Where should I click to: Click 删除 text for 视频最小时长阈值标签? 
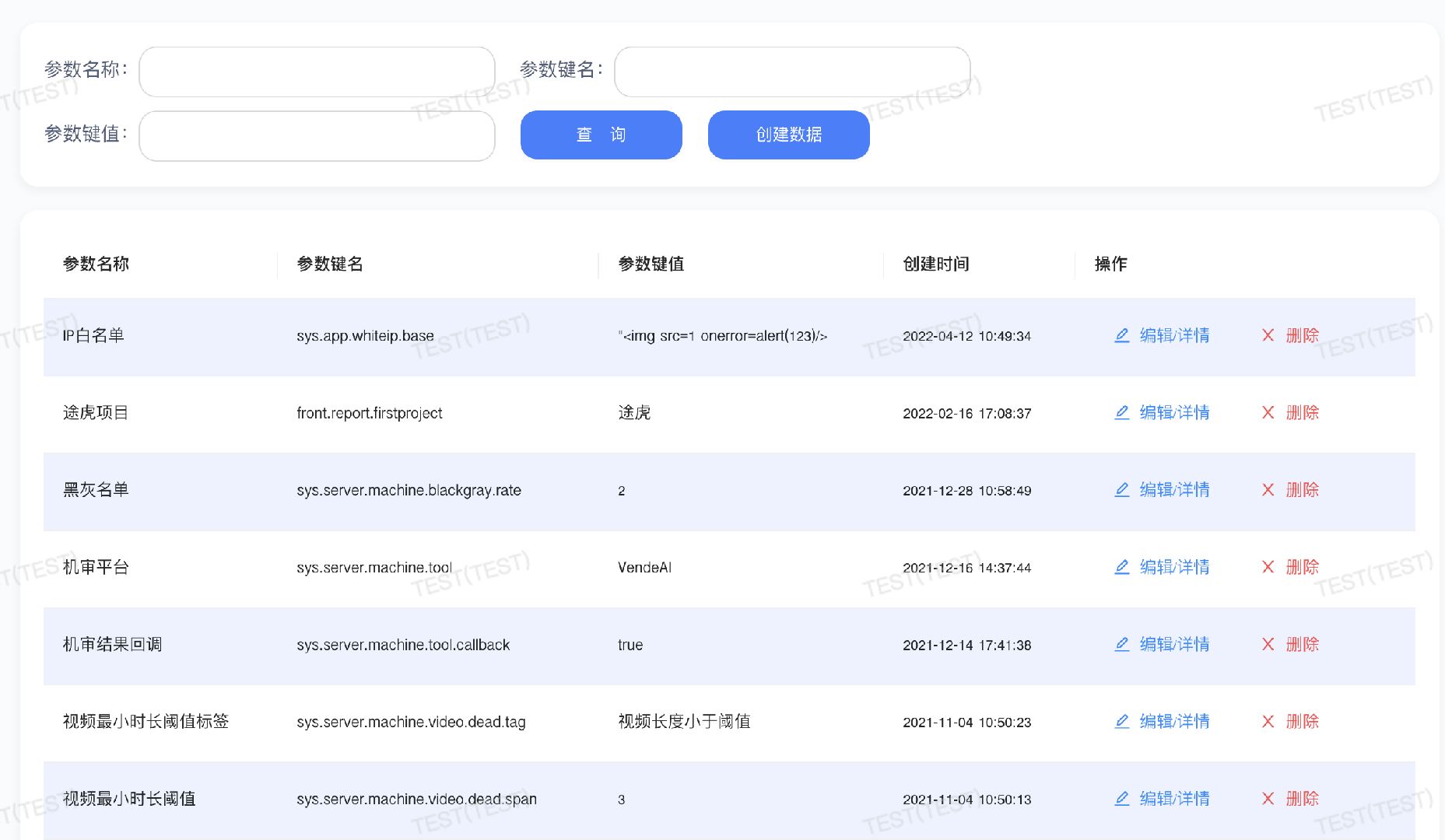[x=1303, y=721]
